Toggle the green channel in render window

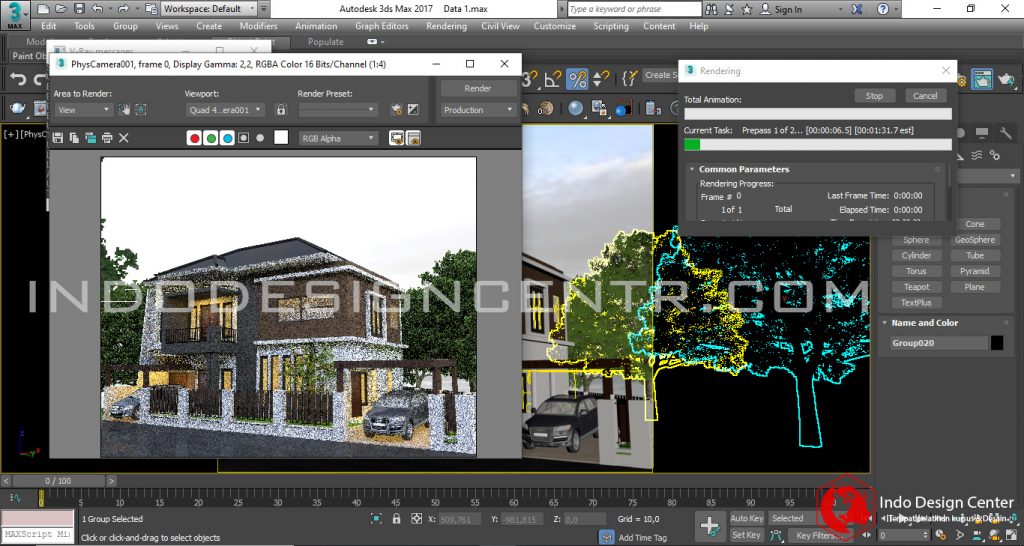[x=210, y=138]
